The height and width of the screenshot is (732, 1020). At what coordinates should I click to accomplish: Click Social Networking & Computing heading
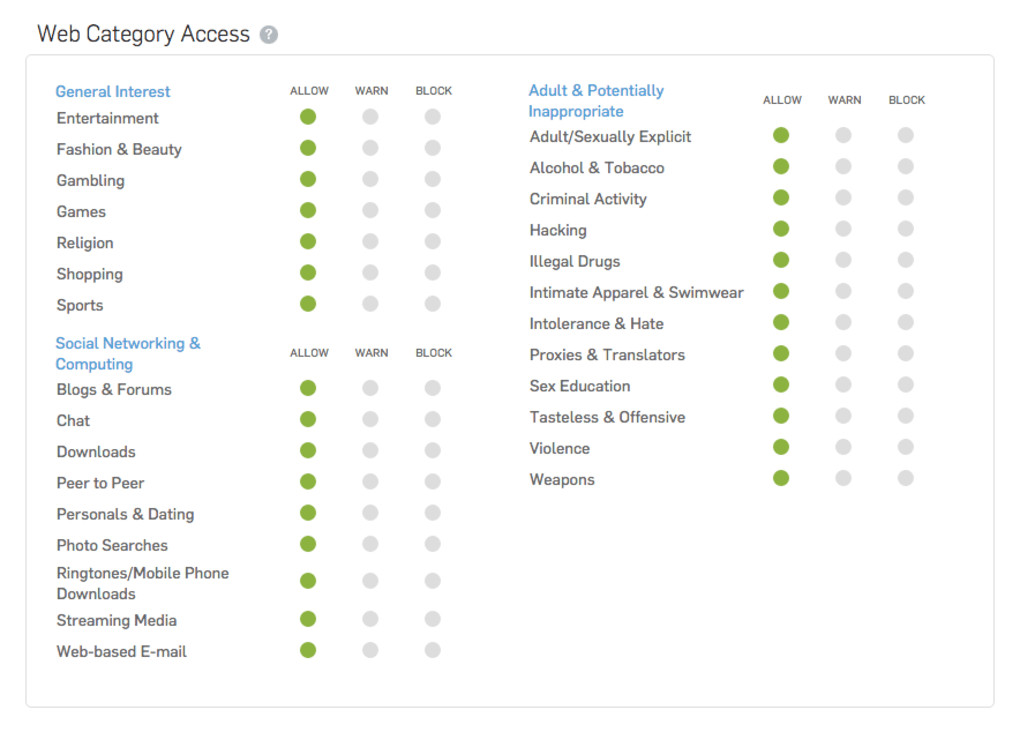(127, 354)
